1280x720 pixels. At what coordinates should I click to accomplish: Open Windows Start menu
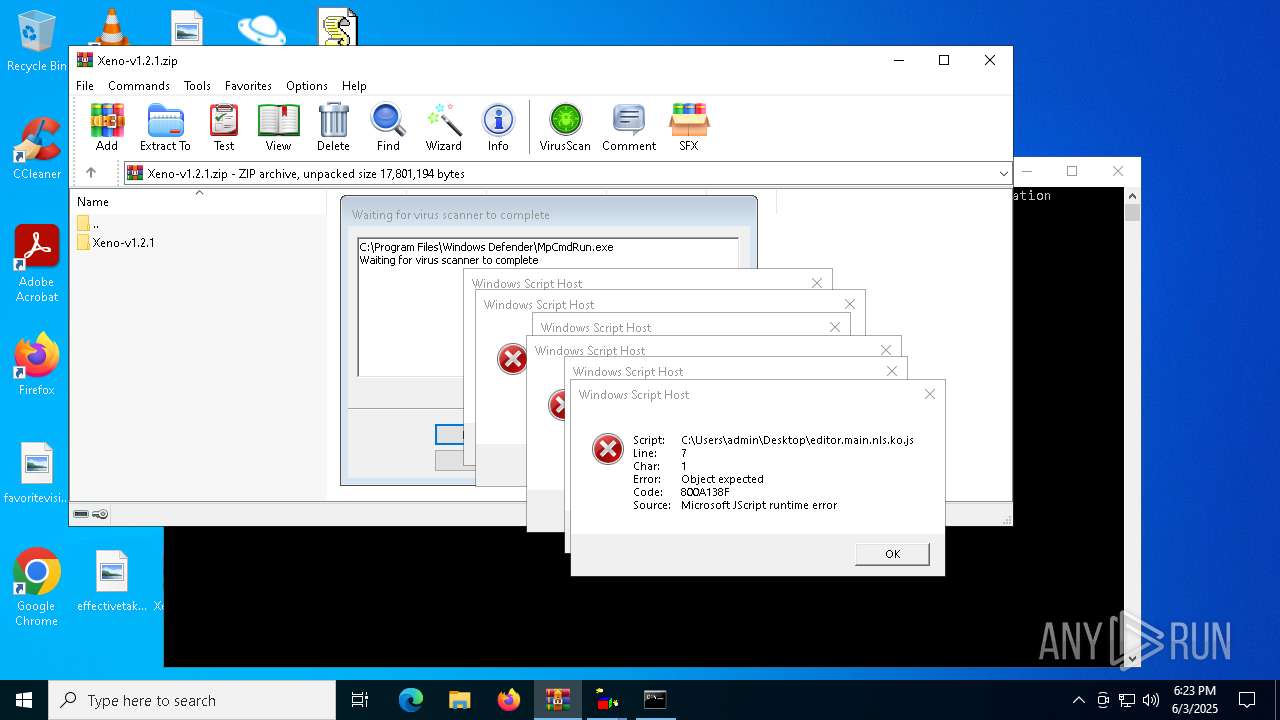coord(24,700)
